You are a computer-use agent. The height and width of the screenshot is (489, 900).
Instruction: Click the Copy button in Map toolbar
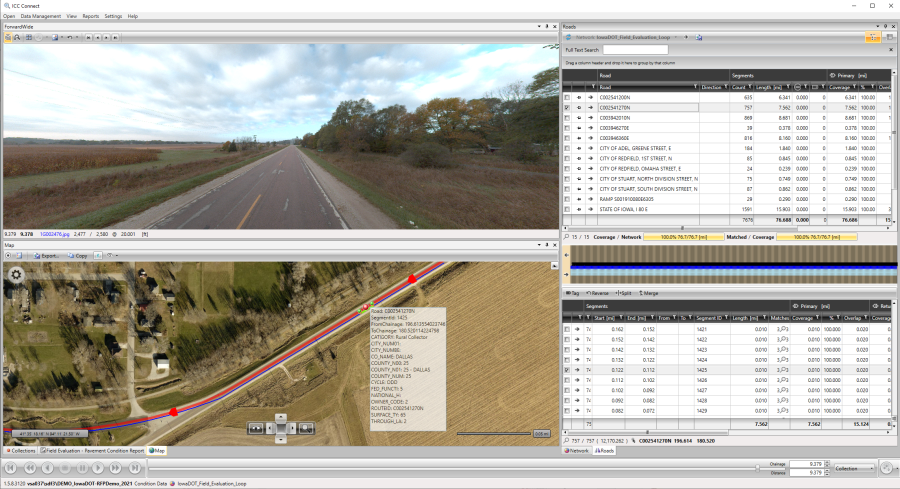[78, 255]
